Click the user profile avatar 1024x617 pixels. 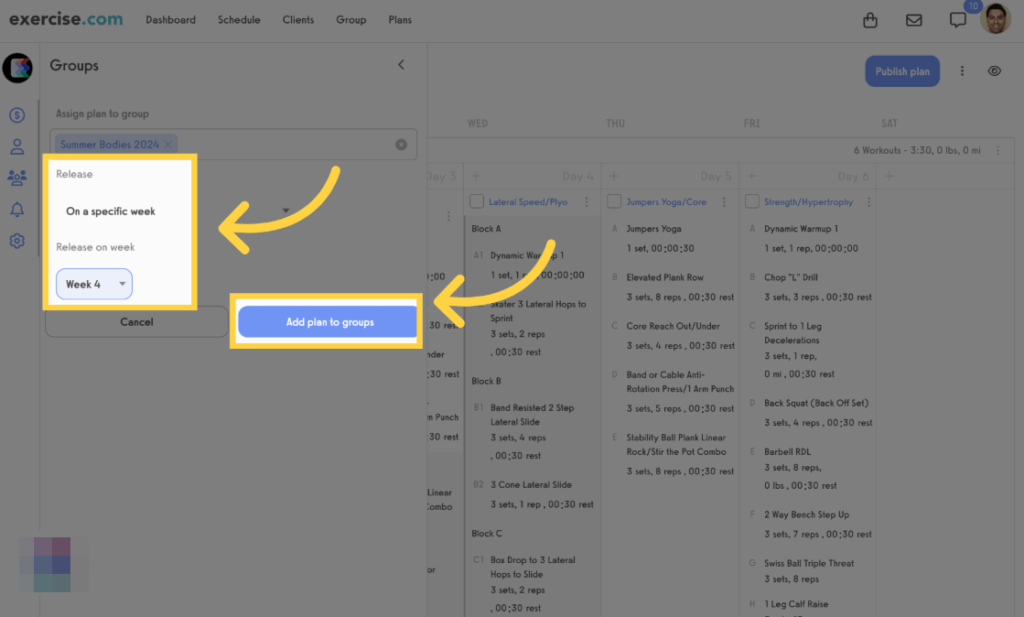point(995,19)
